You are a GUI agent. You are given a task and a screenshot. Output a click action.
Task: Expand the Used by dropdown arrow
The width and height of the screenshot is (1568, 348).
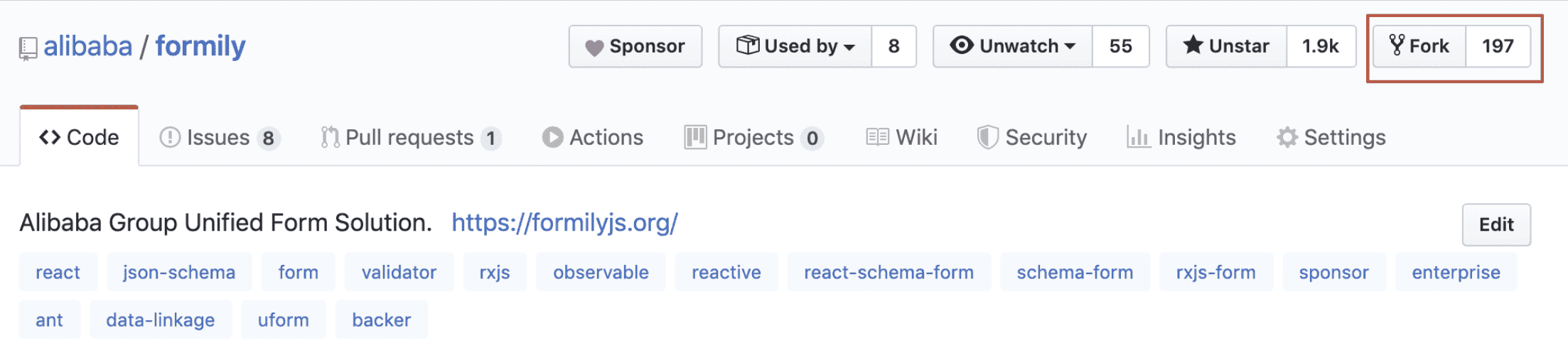[x=849, y=47]
